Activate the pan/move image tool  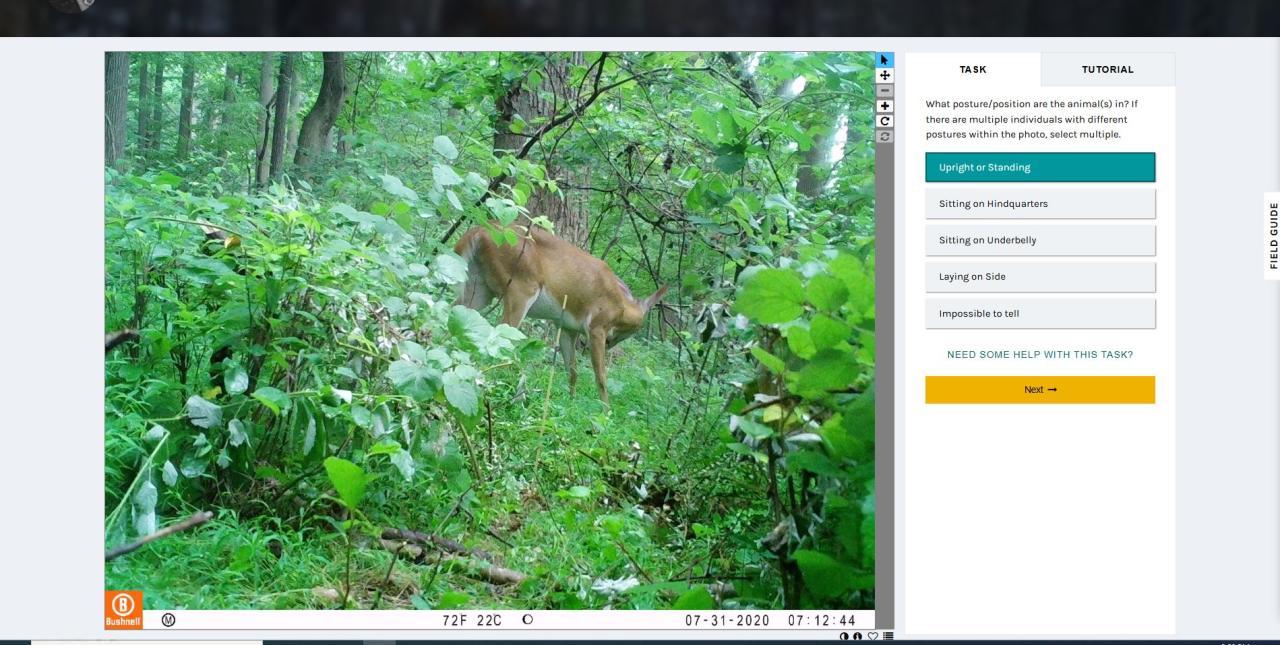884,75
